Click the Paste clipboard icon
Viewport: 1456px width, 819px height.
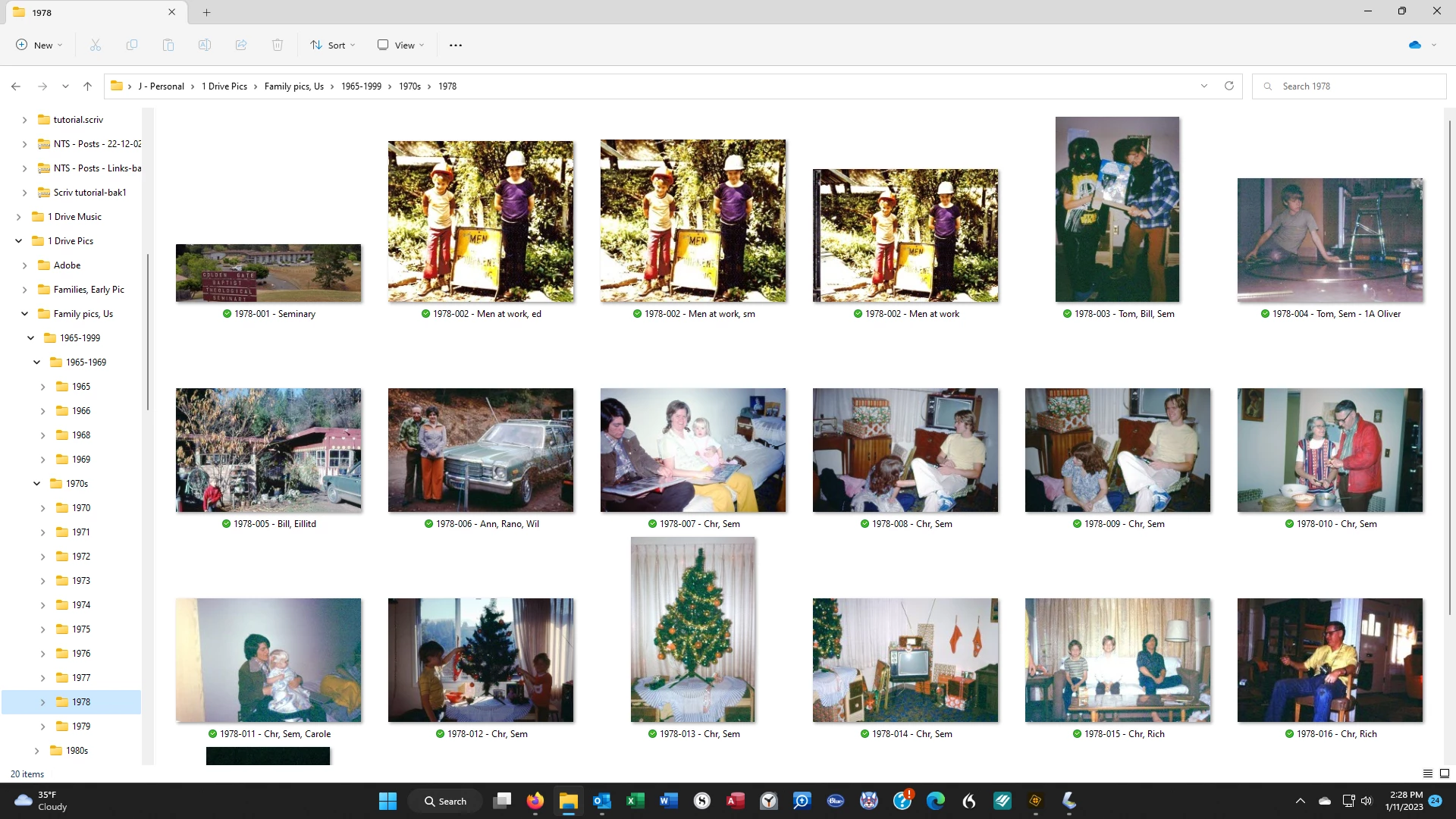(x=168, y=45)
